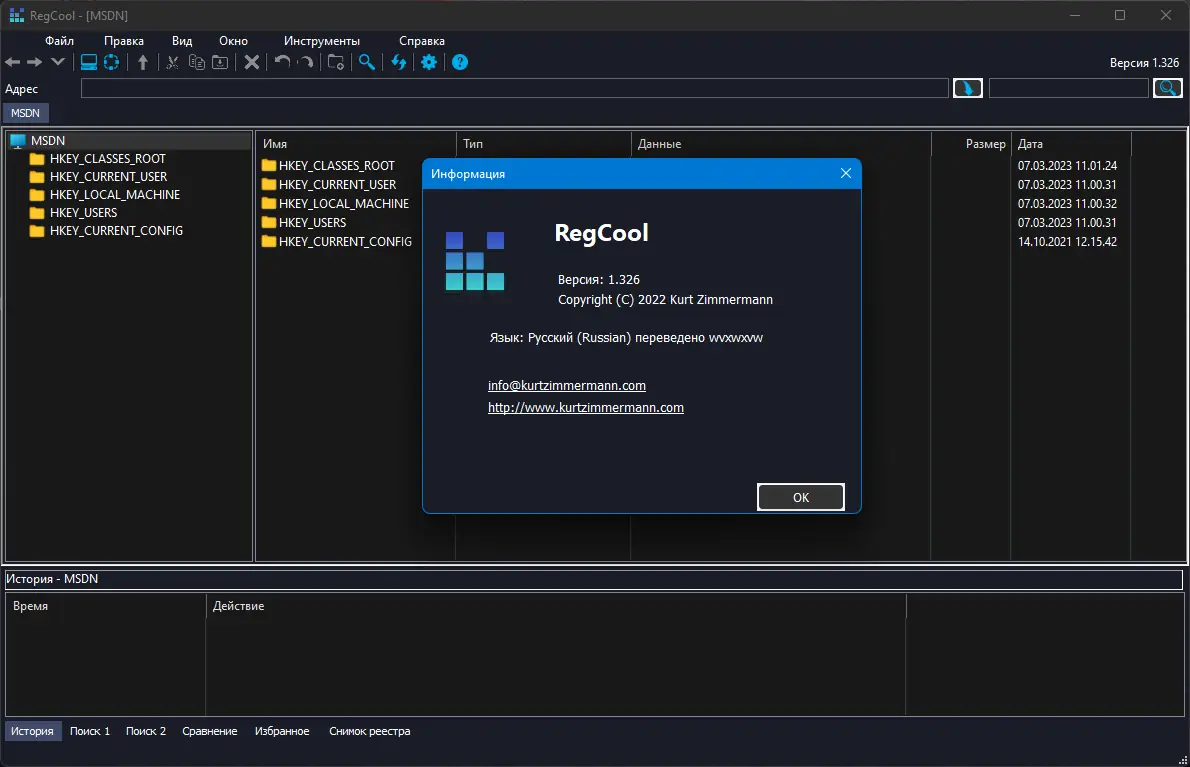Click the New key folder icon

[336, 62]
